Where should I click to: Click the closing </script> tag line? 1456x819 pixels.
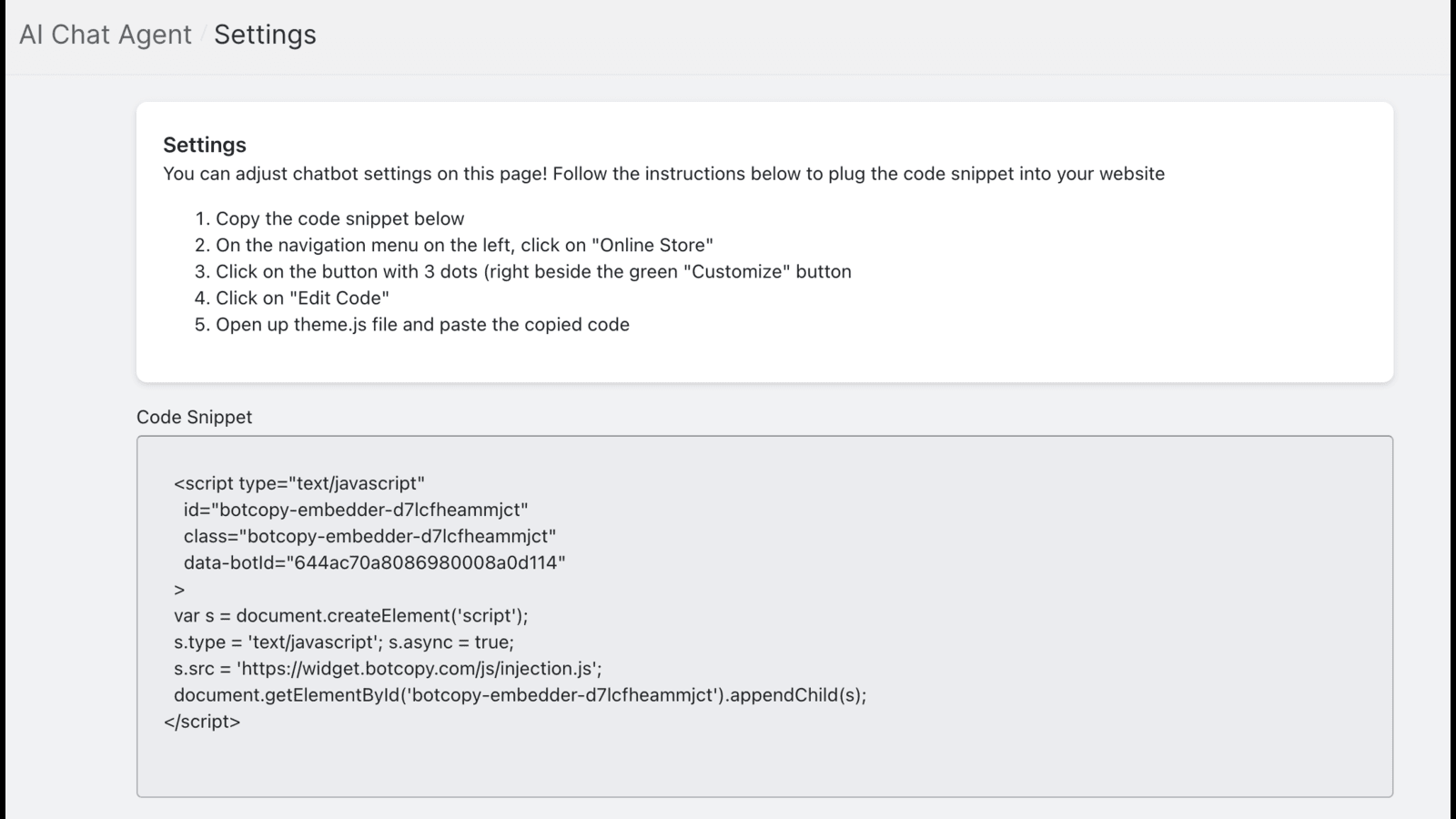click(x=202, y=721)
